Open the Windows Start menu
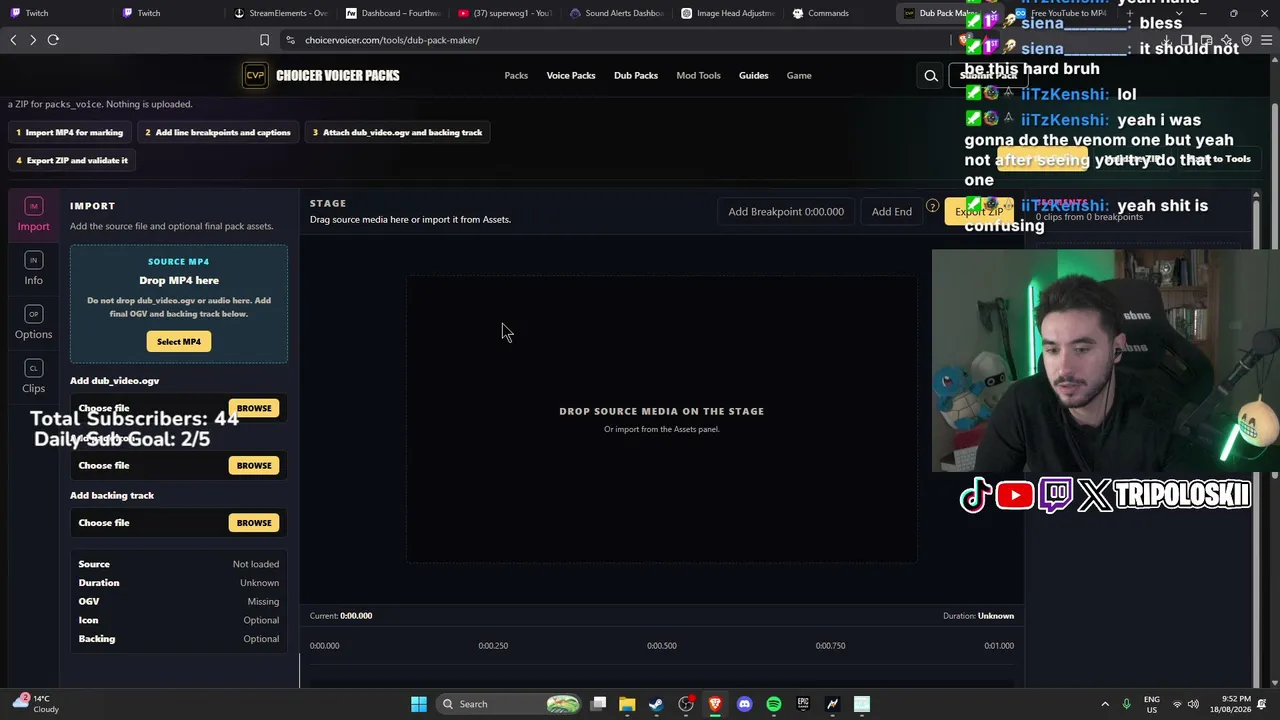Viewport: 1280px width, 720px height. [x=419, y=704]
